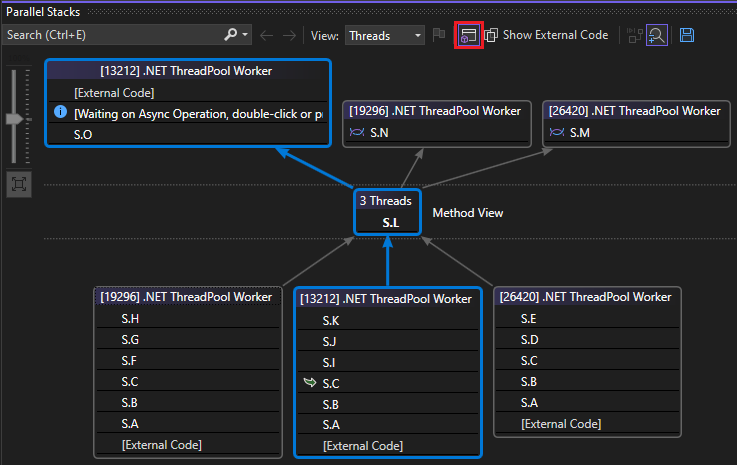Viewport: 737px width, 465px height.
Task: Click bottom [26420] .NET ThreadPool Worker header
Action: point(586,297)
